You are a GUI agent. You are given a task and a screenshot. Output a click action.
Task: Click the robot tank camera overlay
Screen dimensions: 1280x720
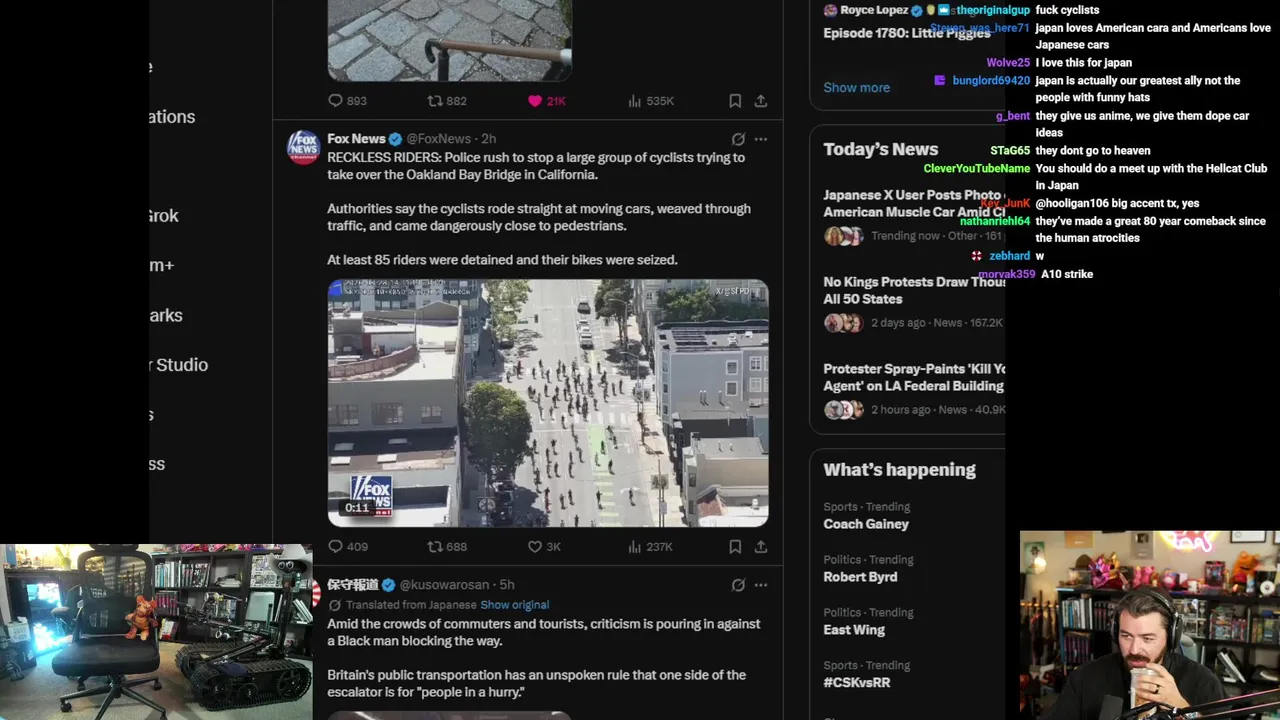pos(156,632)
